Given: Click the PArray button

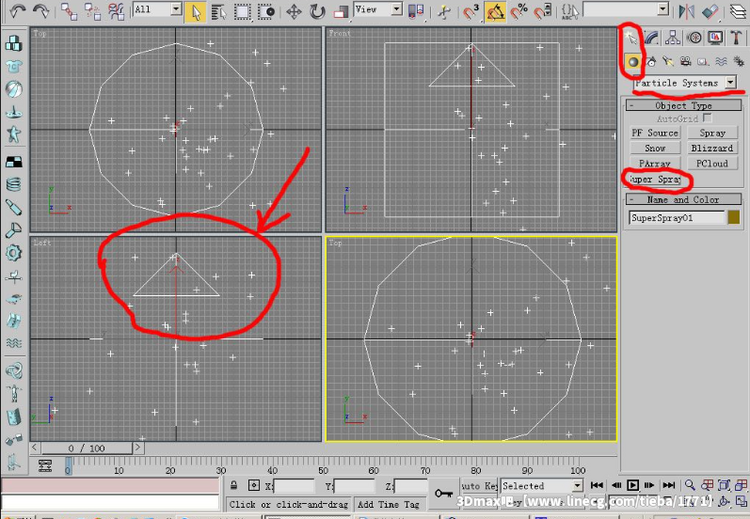Looking at the screenshot, I should [x=655, y=164].
